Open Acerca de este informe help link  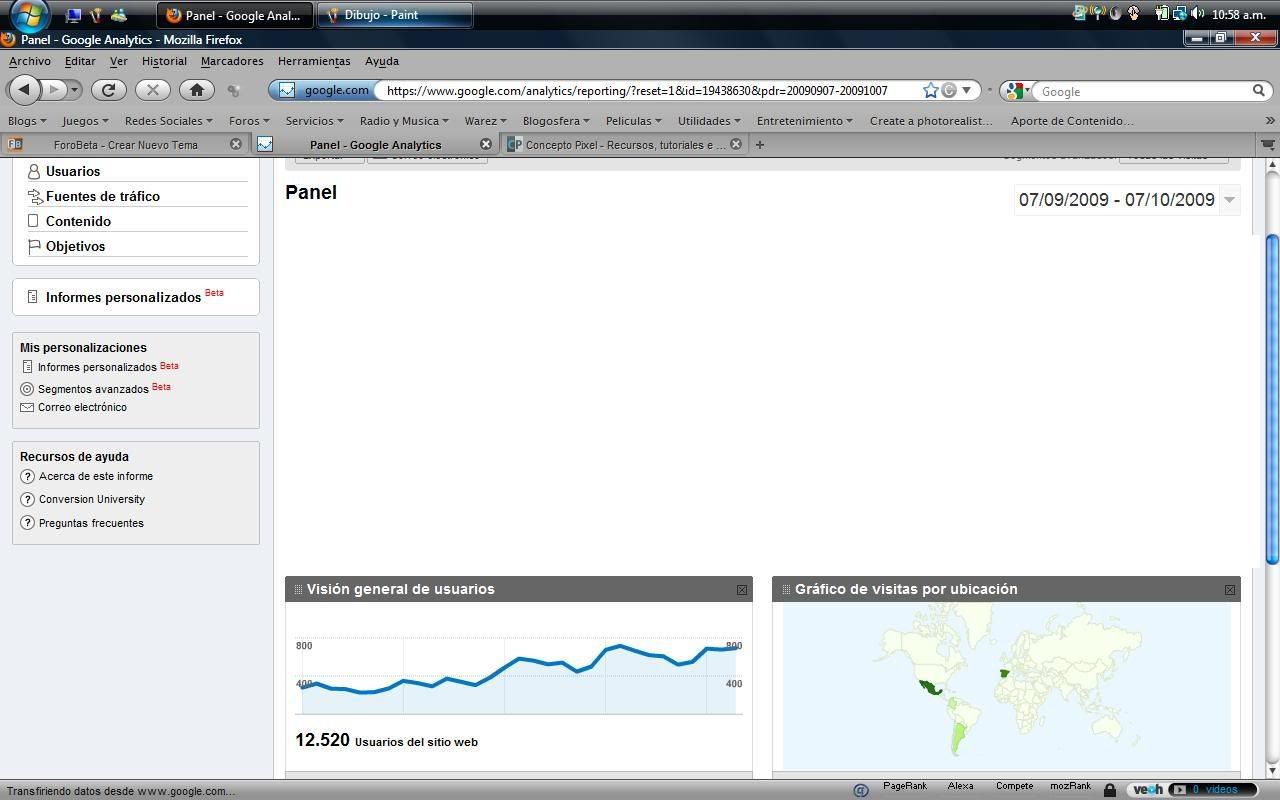[96, 476]
